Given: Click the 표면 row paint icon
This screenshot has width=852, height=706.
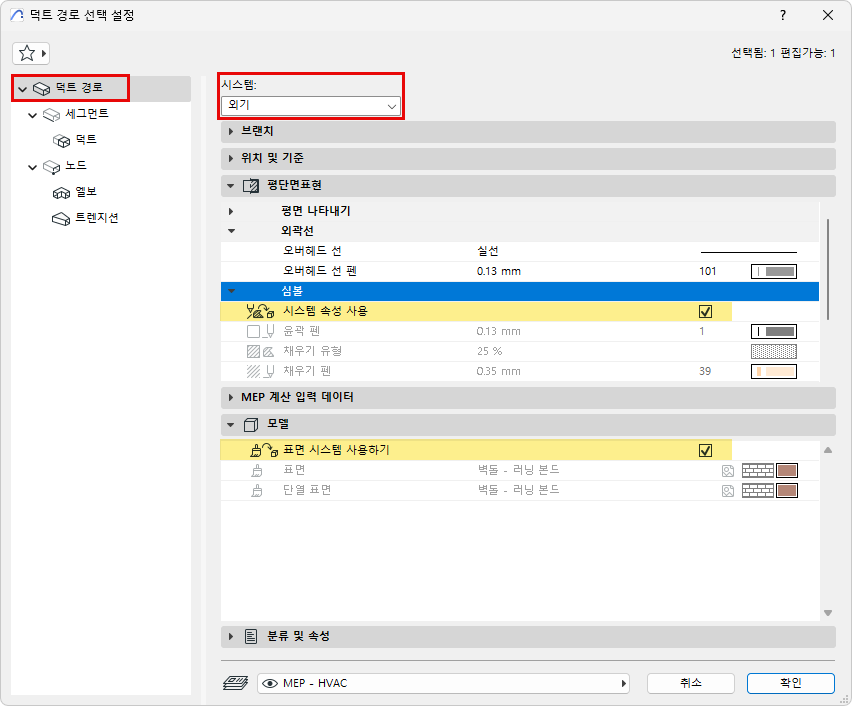Looking at the screenshot, I should tap(257, 471).
